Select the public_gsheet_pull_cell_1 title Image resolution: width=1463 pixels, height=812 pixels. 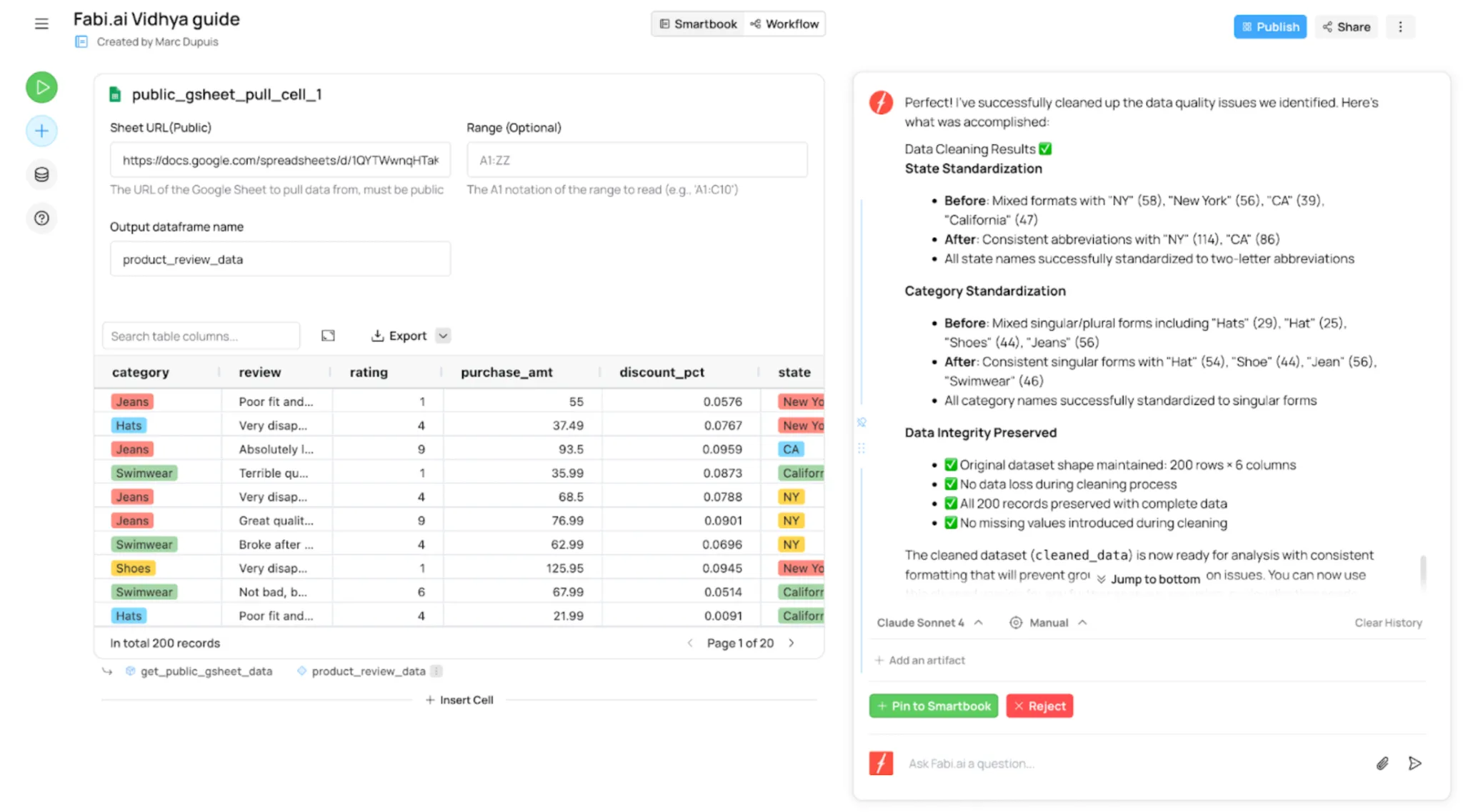click(226, 94)
